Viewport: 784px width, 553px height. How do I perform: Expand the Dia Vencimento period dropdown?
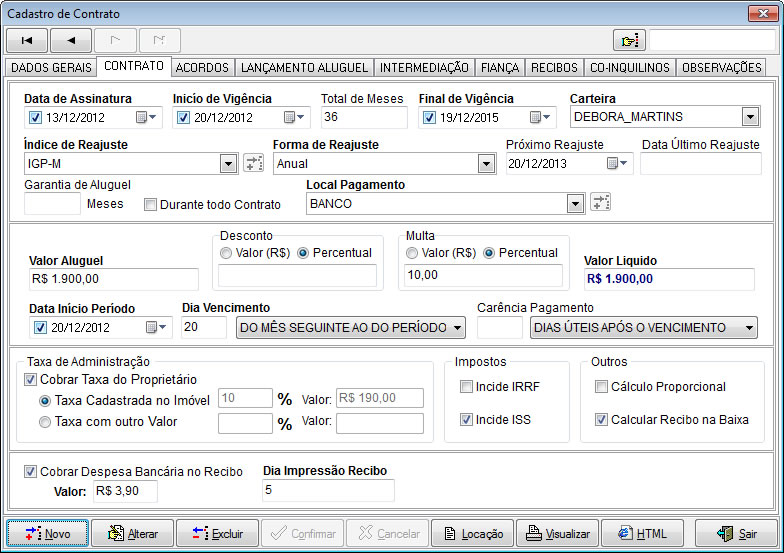point(457,328)
